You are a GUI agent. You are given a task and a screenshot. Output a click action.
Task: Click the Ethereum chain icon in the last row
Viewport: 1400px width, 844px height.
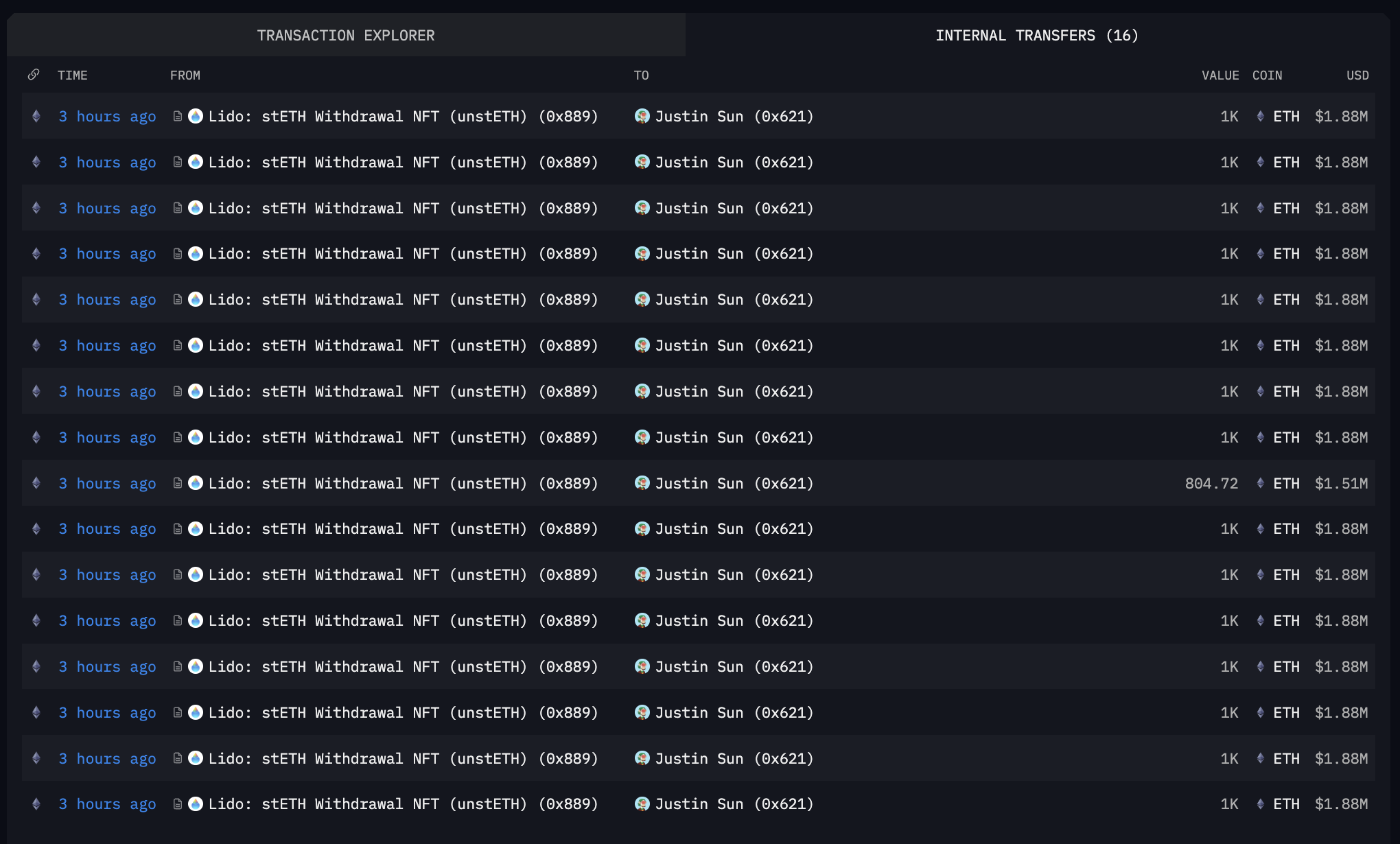click(36, 804)
